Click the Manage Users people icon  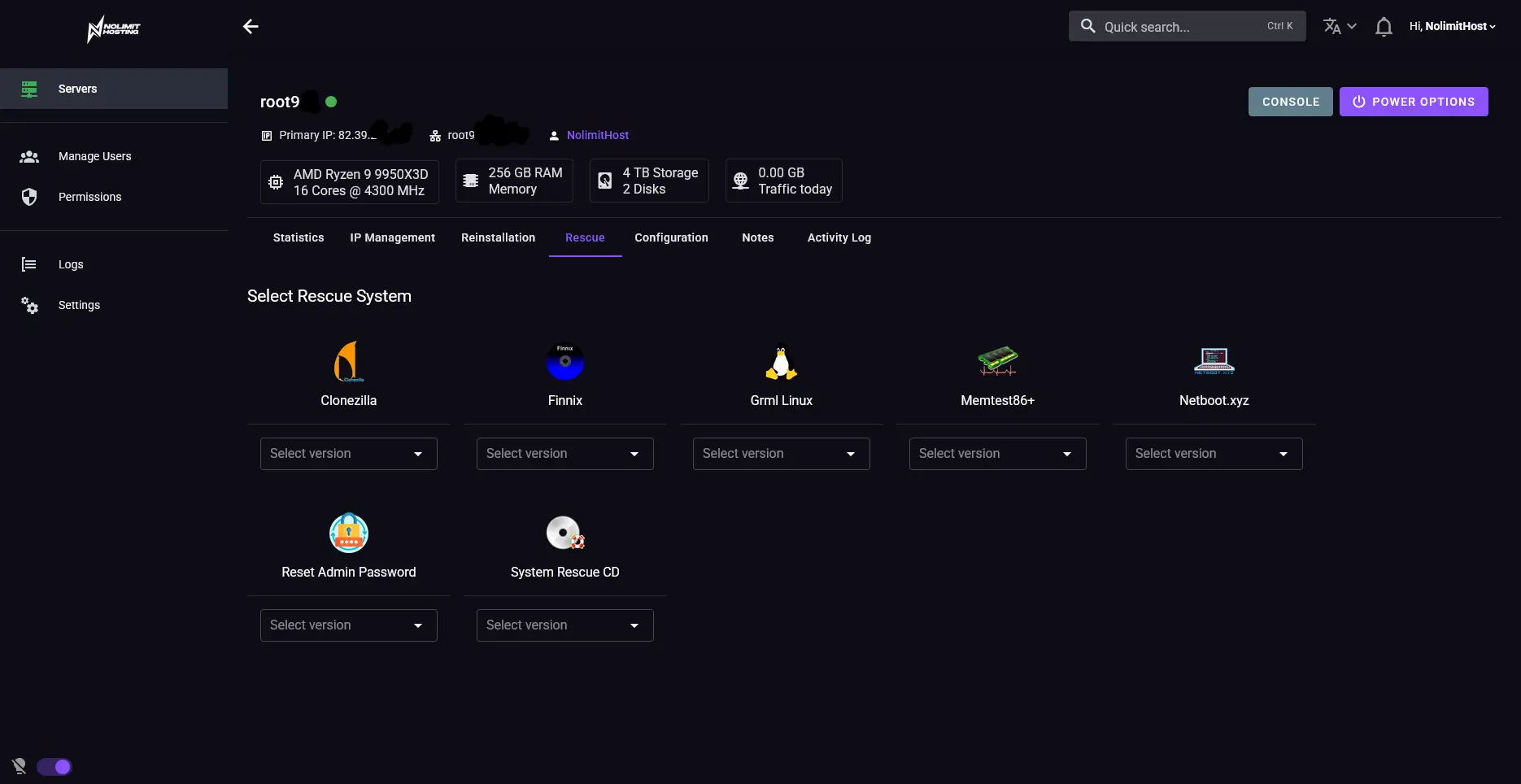pos(29,156)
